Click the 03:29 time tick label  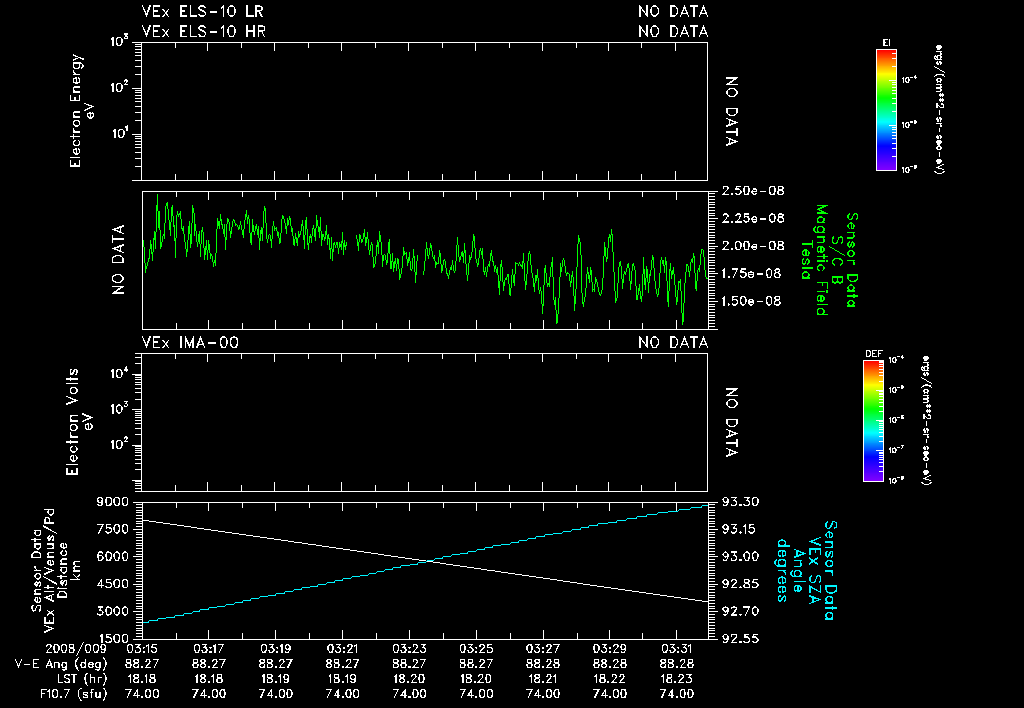click(610, 649)
